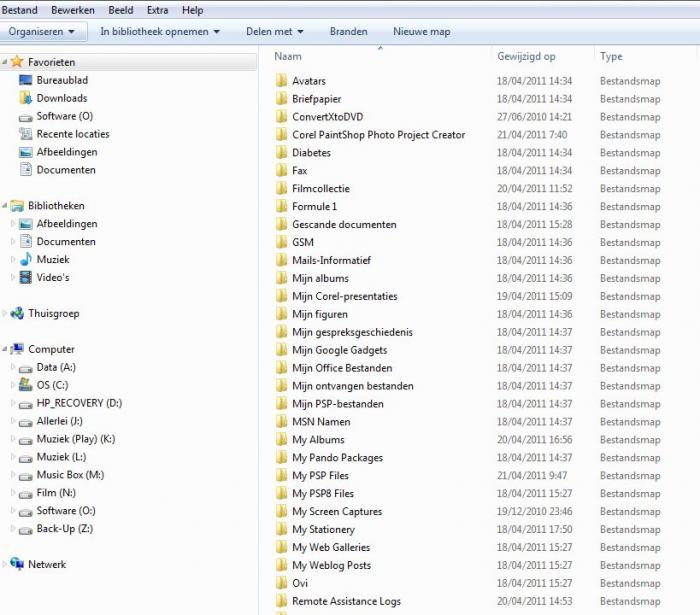Screen dimensions: 700x615
Task: Select the Gescande documenten folder name
Action: click(344, 224)
